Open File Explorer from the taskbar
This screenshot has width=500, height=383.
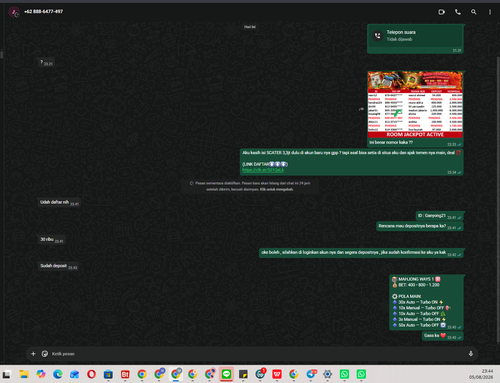pyautogui.click(x=24, y=374)
